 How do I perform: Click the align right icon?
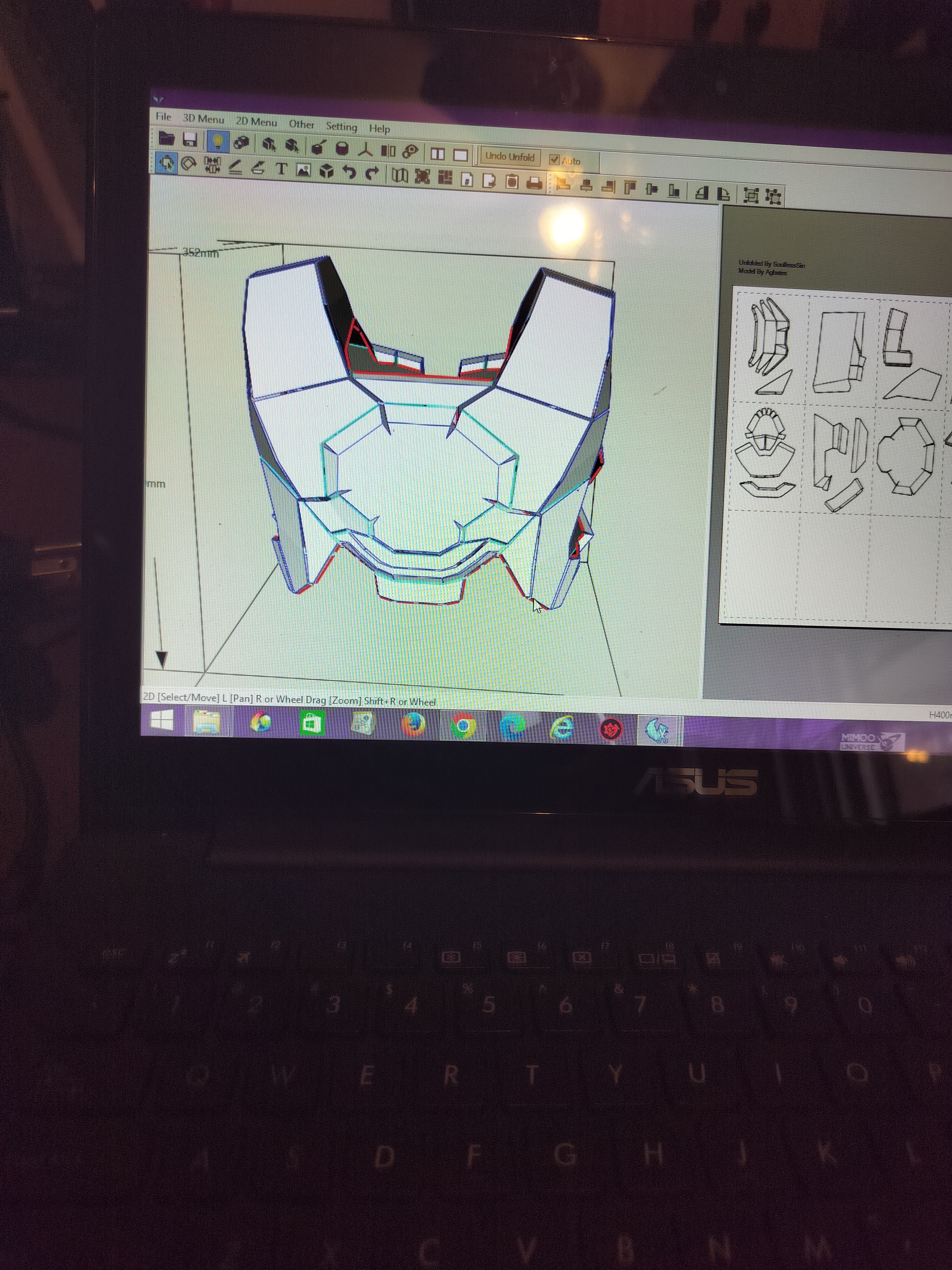click(608, 187)
